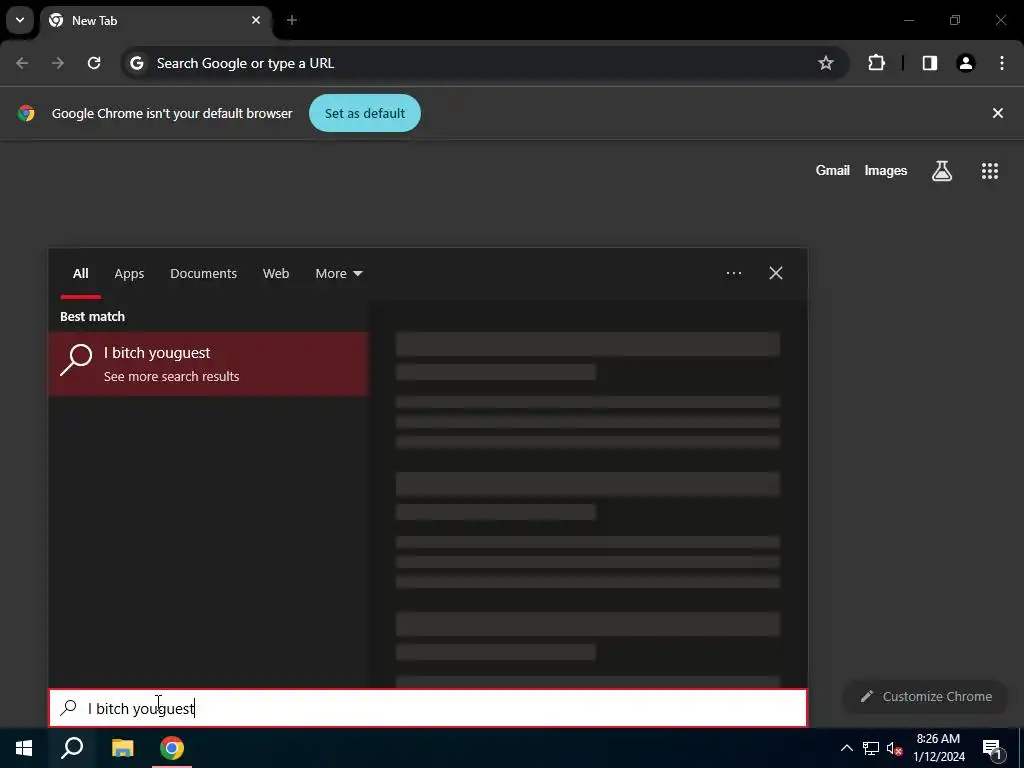This screenshot has width=1024, height=768.
Task: Open a new tab with plus button
Action: [x=292, y=20]
